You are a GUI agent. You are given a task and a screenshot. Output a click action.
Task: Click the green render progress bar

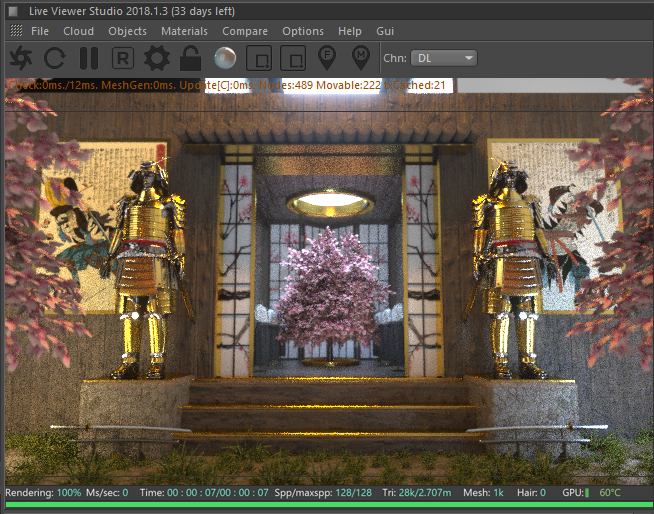click(x=329, y=504)
